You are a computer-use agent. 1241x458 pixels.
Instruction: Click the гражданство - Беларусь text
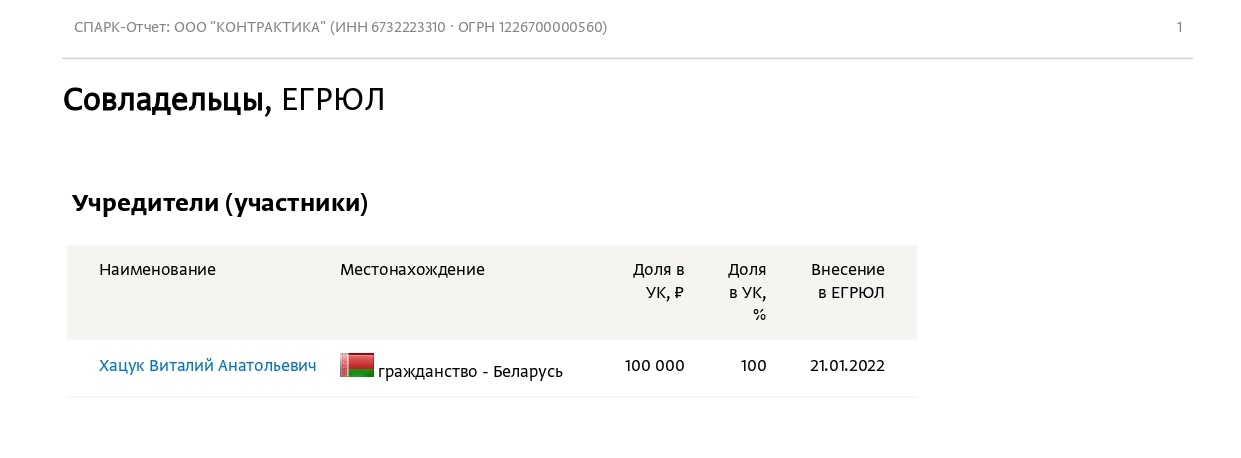[x=470, y=372]
